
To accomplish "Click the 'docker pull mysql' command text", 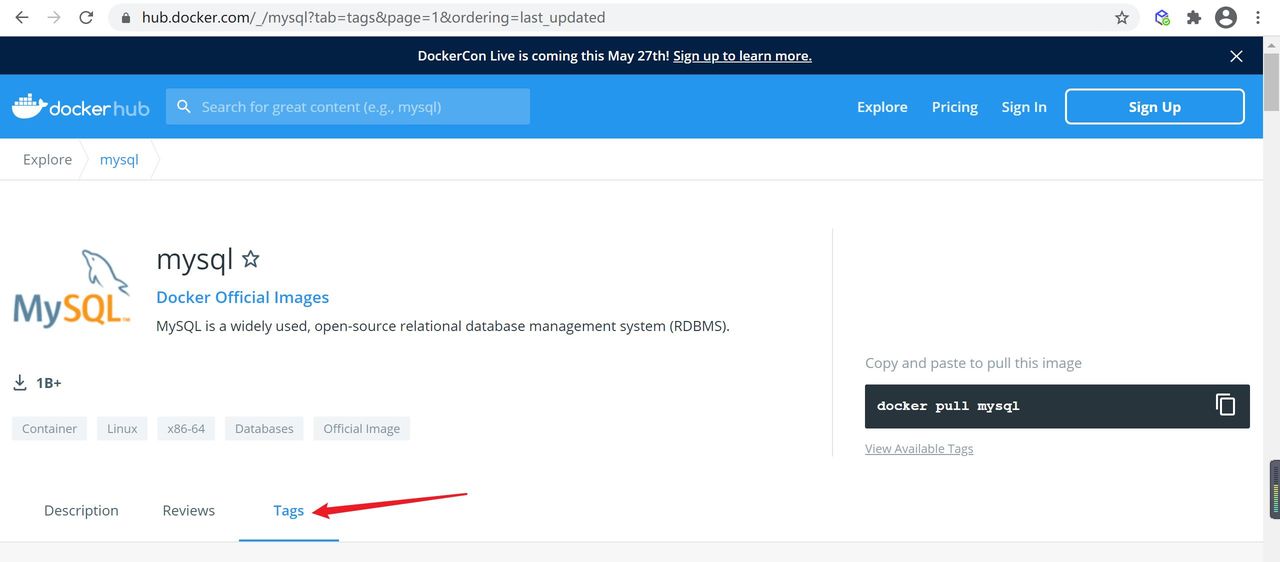I will pos(948,406).
